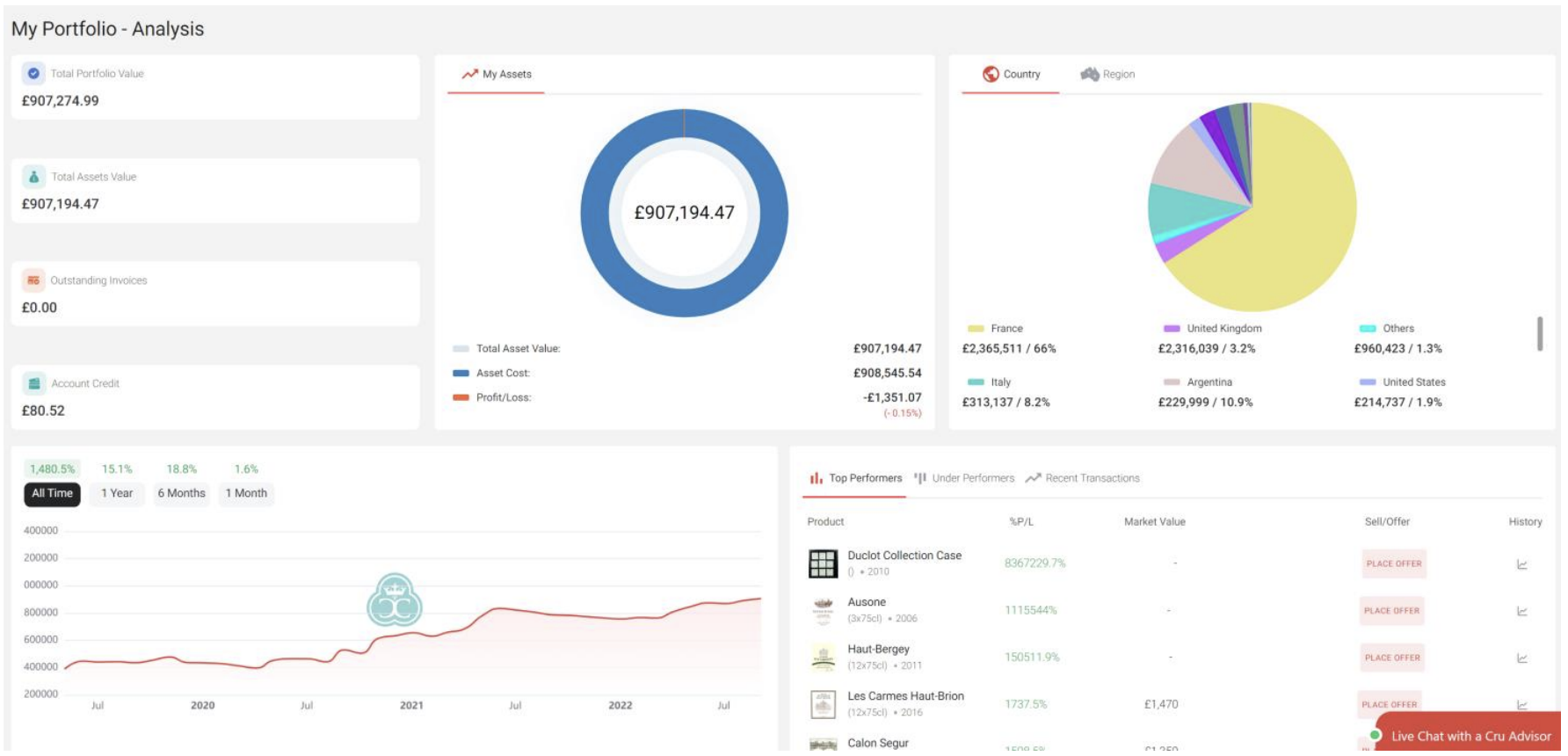Click the 18.8% six months figure
The height and width of the screenshot is (756, 1568).
click(182, 469)
